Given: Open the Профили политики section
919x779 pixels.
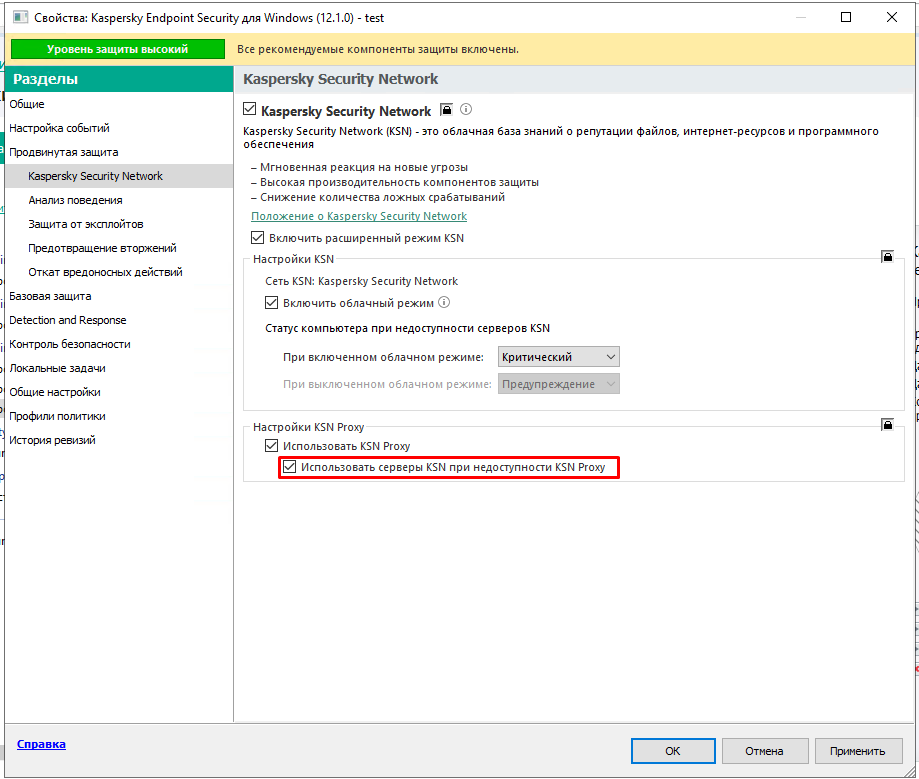Looking at the screenshot, I should (x=119, y=416).
